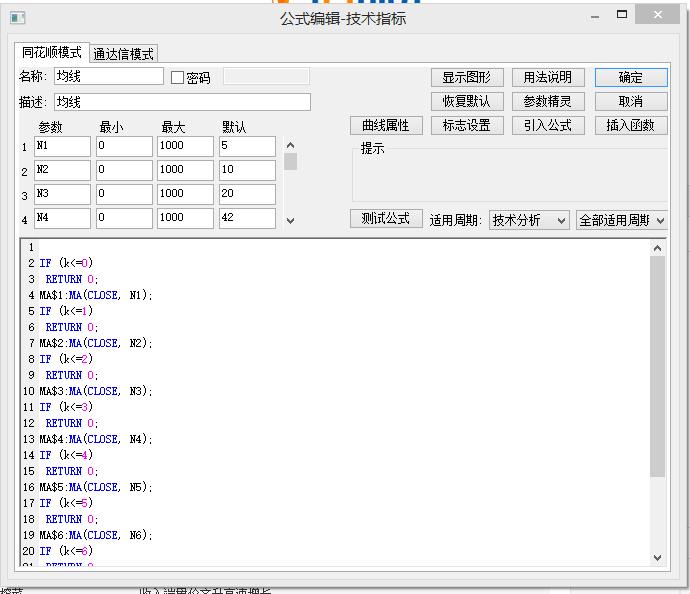The height and width of the screenshot is (594, 690).
Task: Open 显示图形 to show the chart
Action: point(466,77)
